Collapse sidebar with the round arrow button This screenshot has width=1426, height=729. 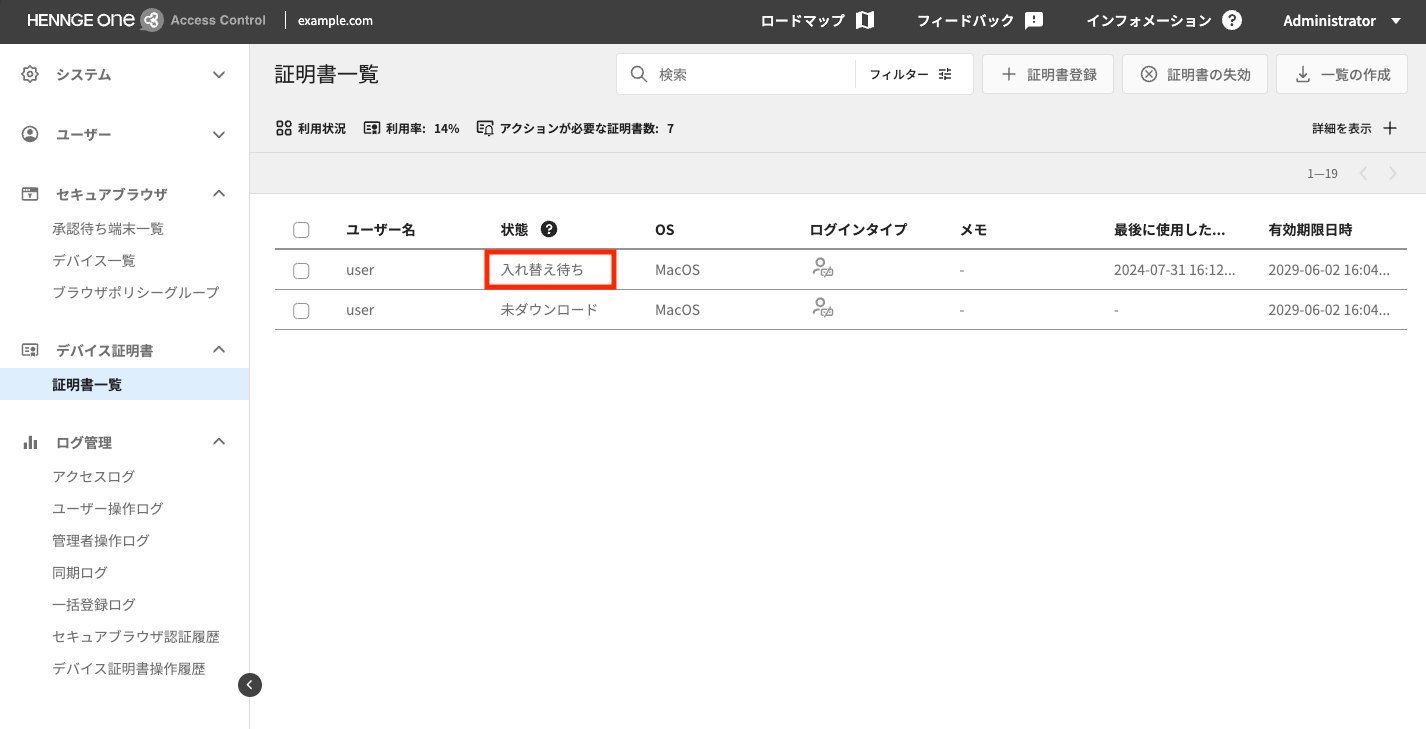click(x=250, y=685)
